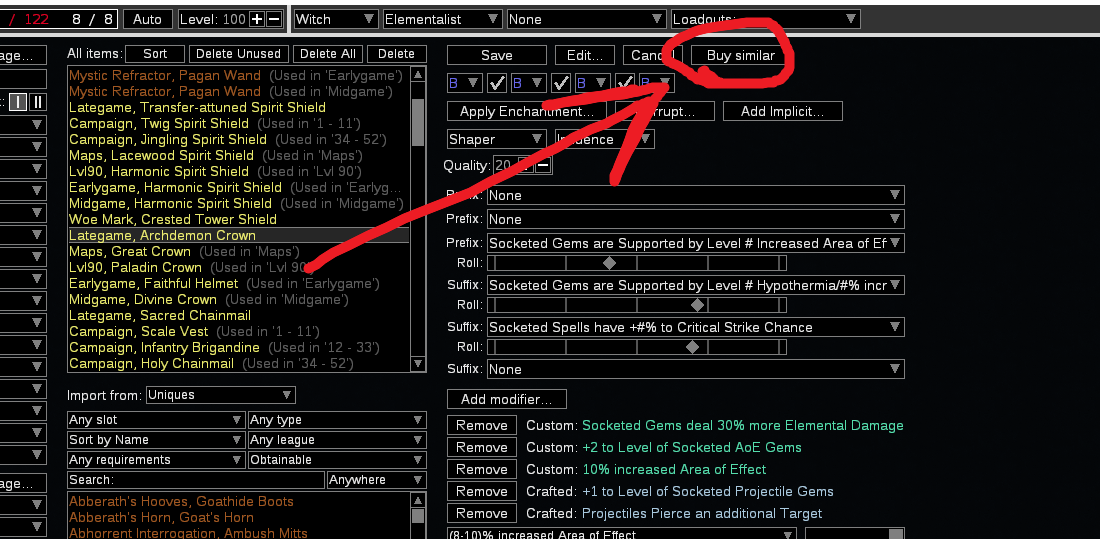Remove the +1 Level Socketed Projectile Gems modifier

tap(482, 491)
